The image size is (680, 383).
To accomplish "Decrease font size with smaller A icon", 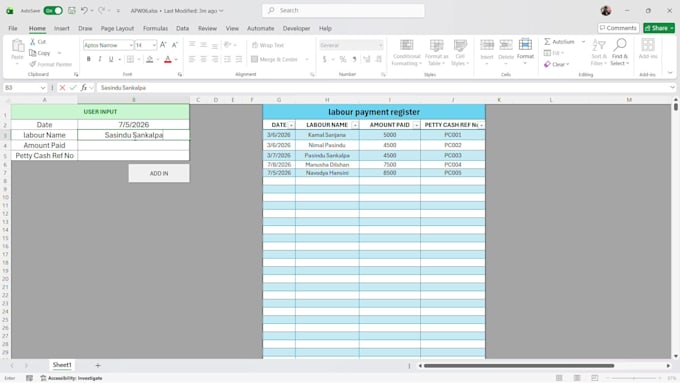I will coord(175,45).
